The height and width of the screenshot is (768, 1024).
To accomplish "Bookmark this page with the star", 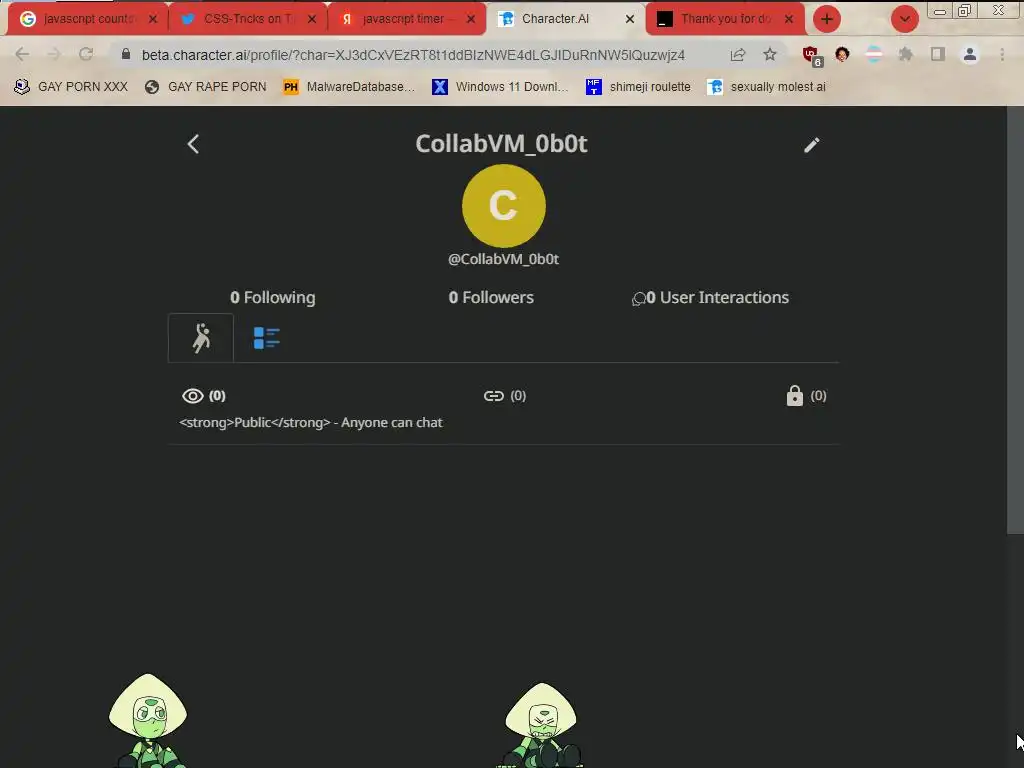I will pyautogui.click(x=770, y=54).
